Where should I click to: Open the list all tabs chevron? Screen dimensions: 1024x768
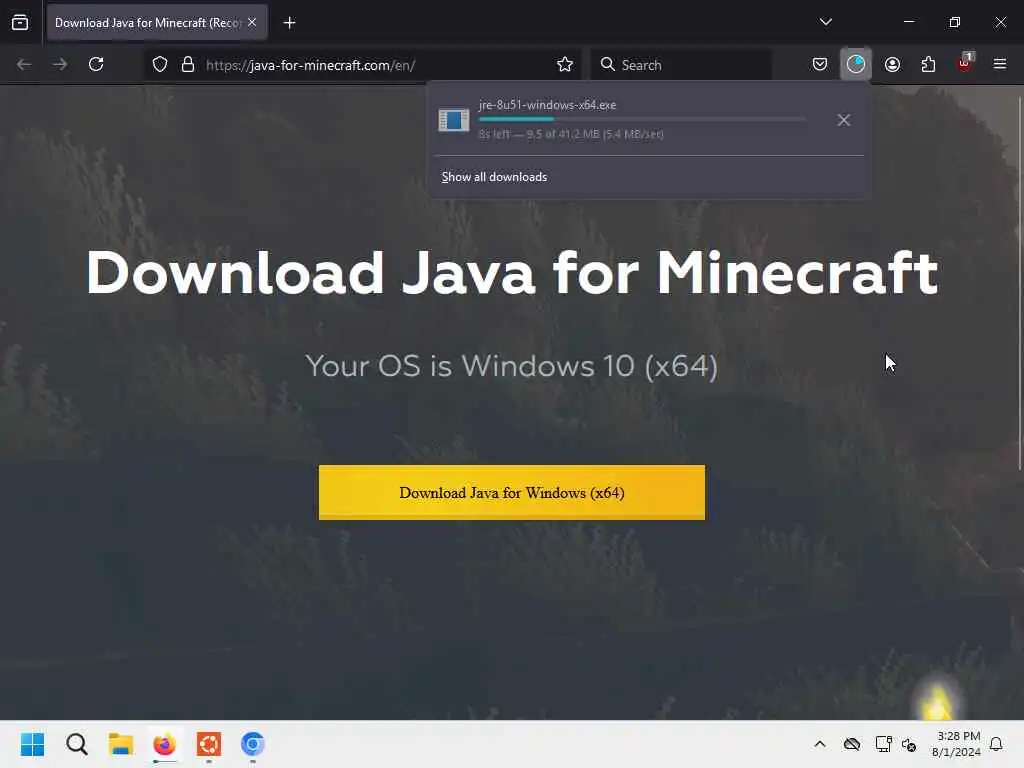(x=825, y=22)
